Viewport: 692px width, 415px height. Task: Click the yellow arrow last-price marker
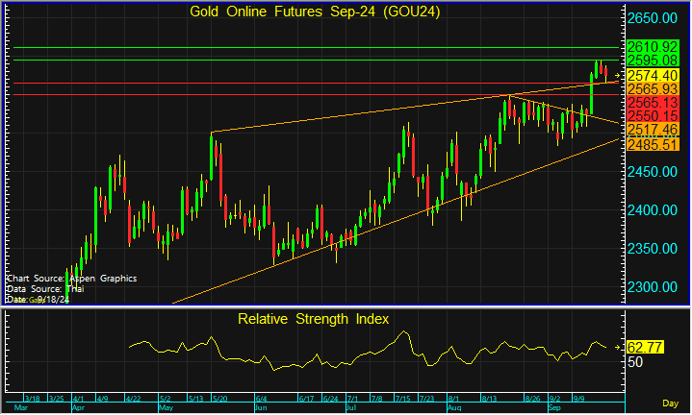[x=617, y=75]
